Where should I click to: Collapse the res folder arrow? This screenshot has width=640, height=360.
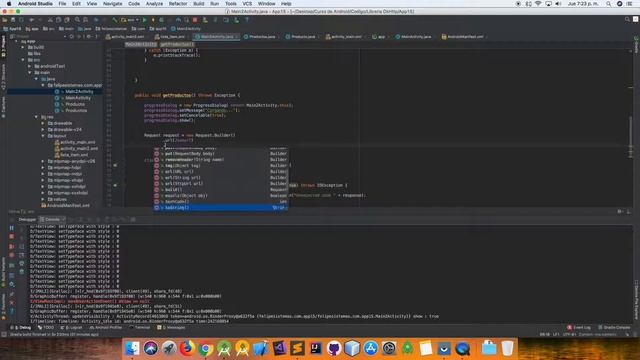(x=36, y=117)
